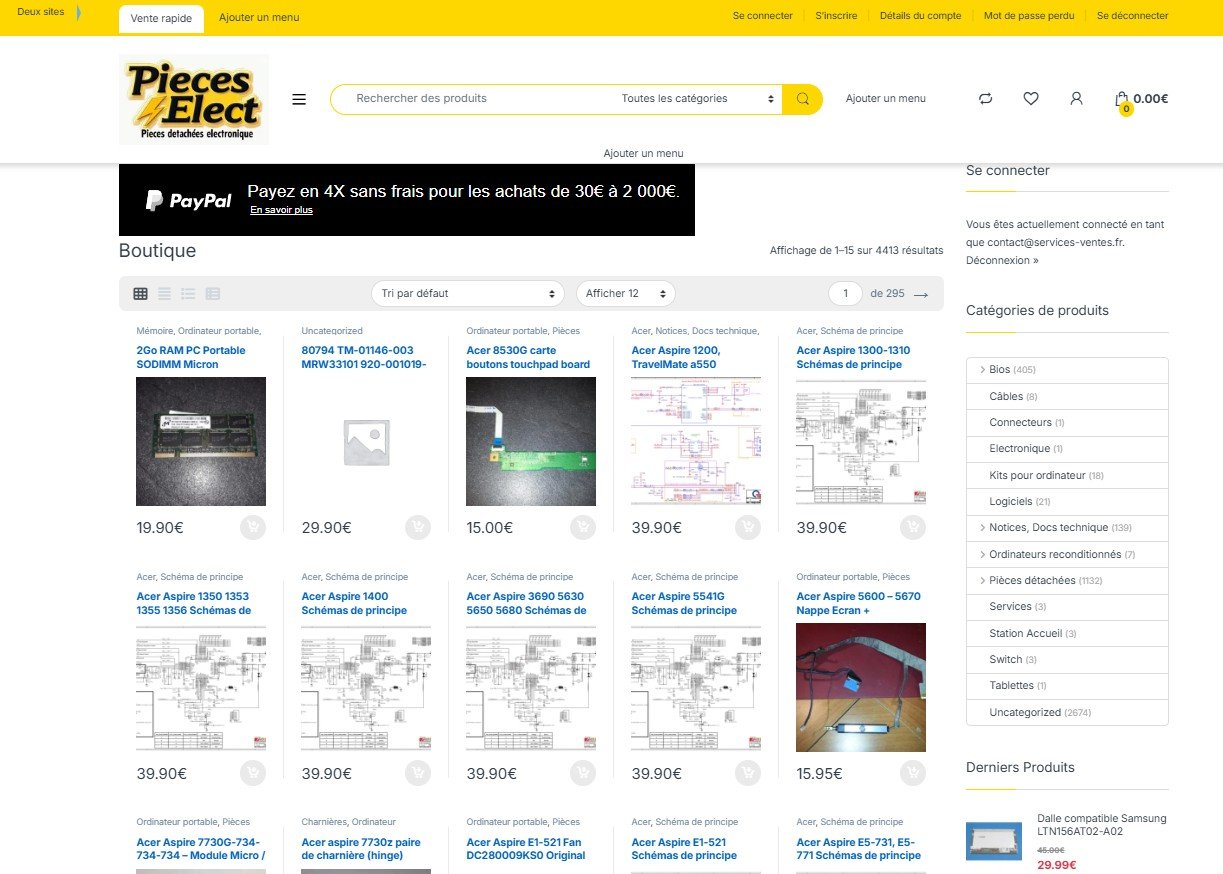Click Se déconnecter in top bar
The width and height of the screenshot is (1223, 874).
point(1133,16)
